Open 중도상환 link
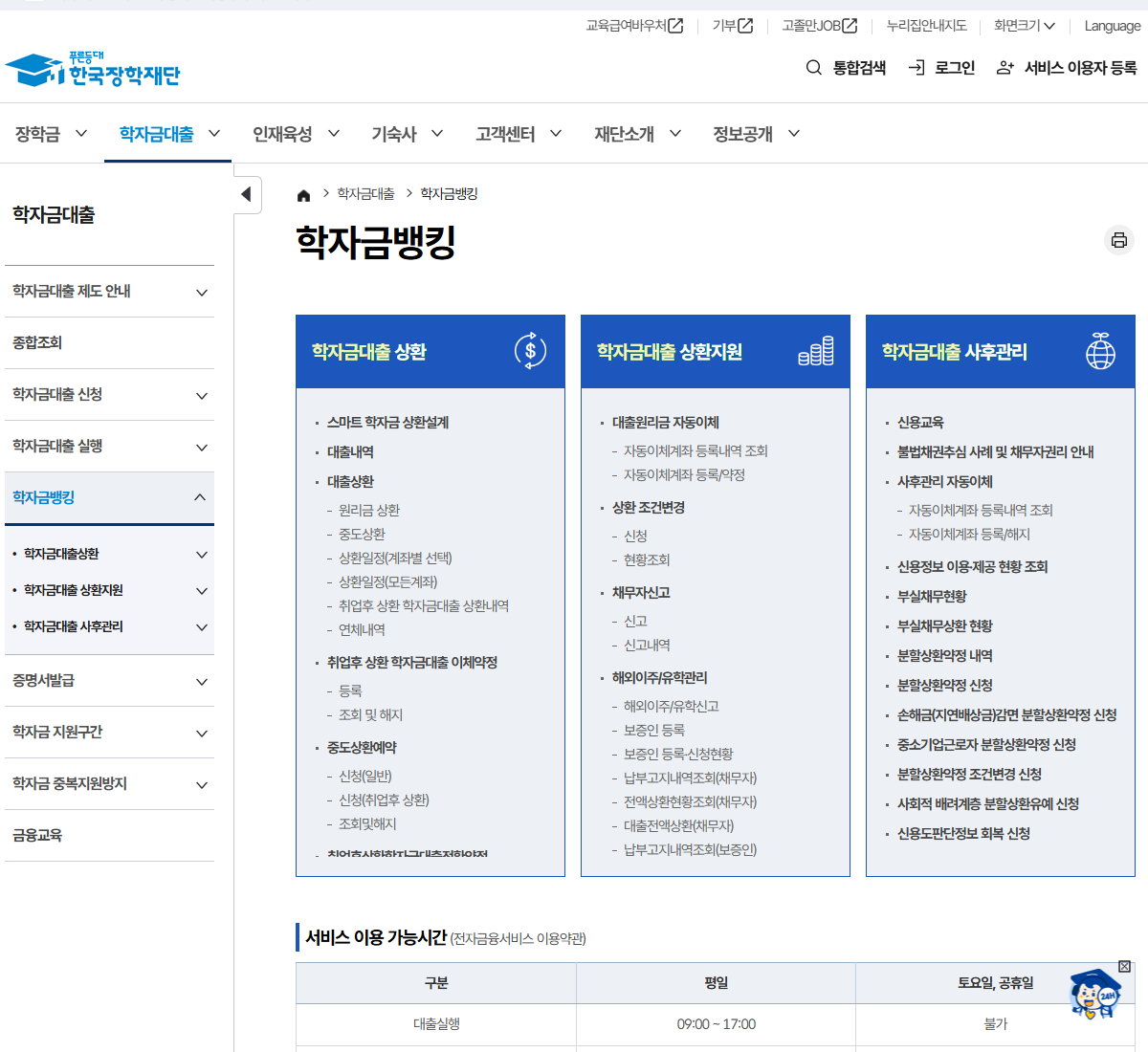 [x=362, y=535]
